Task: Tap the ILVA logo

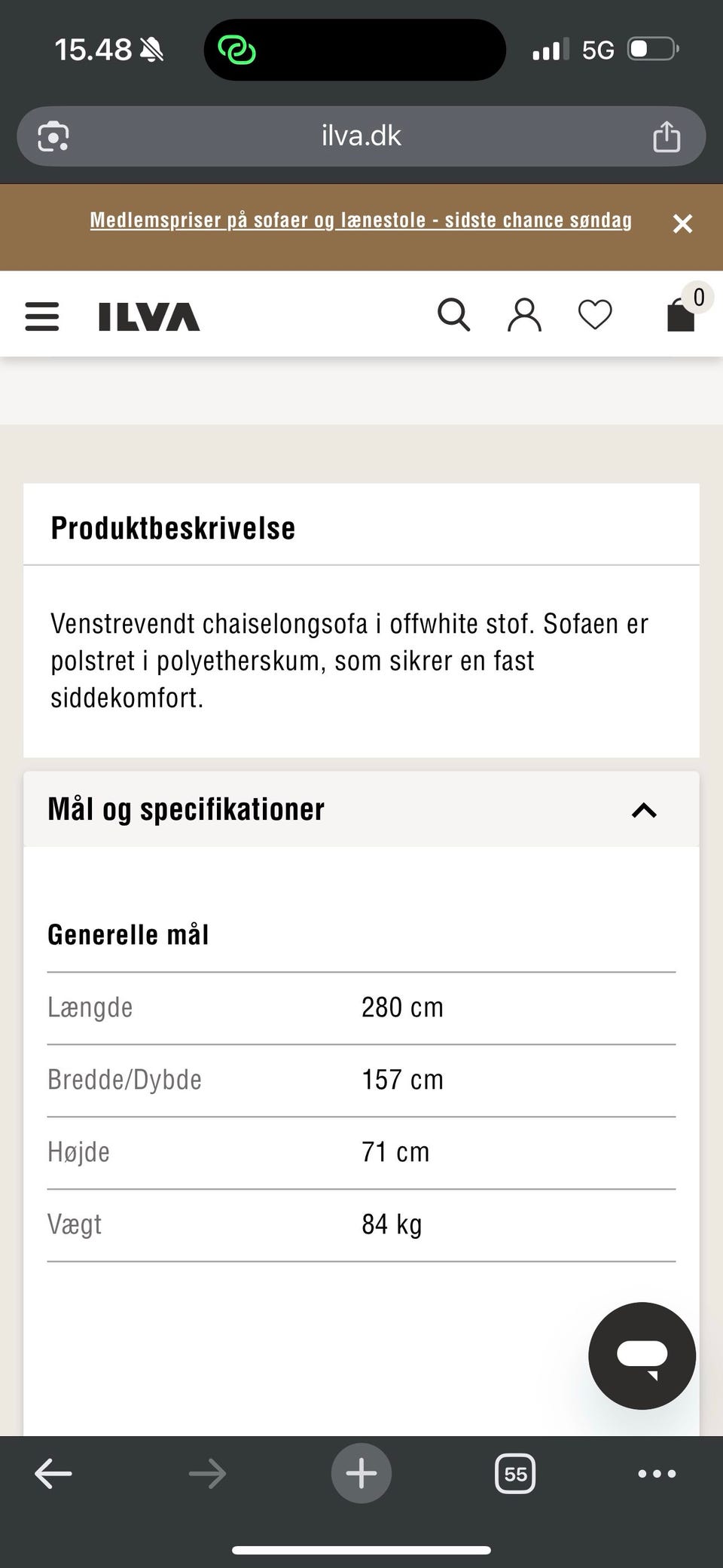Action: point(148,316)
